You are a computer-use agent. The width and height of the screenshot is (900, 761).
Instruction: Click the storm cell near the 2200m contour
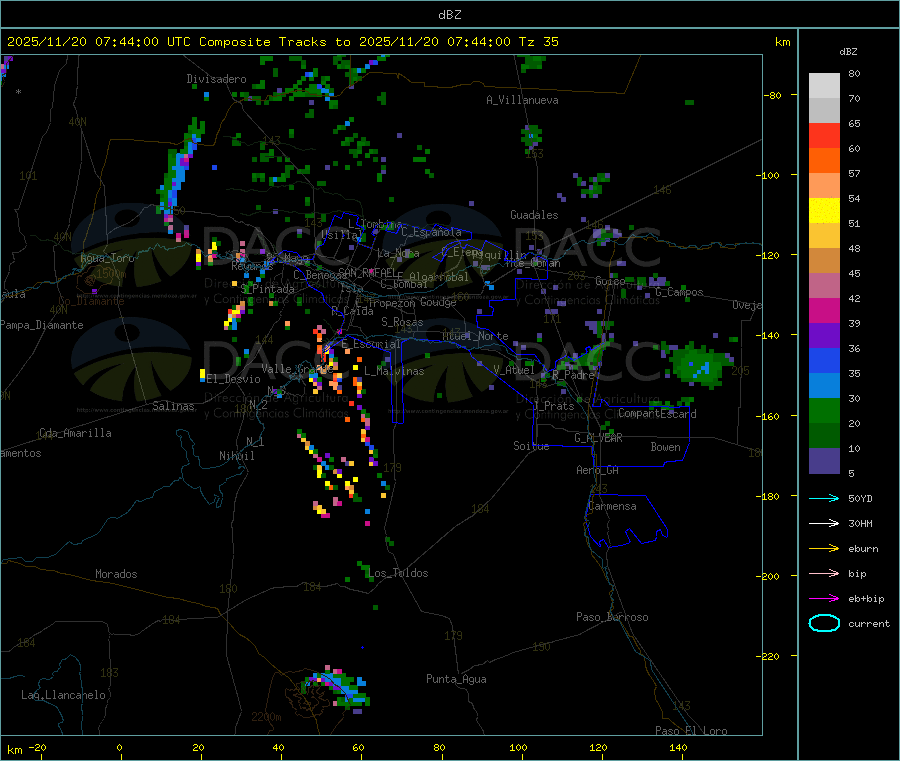336,688
